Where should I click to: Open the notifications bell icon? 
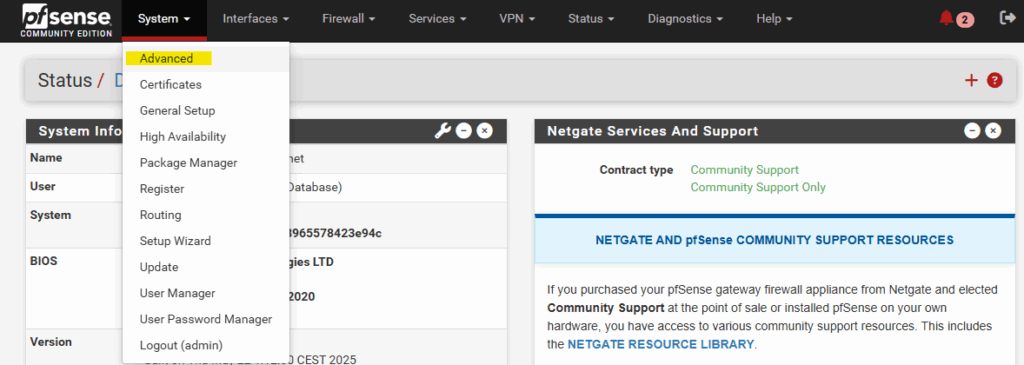coord(946,18)
